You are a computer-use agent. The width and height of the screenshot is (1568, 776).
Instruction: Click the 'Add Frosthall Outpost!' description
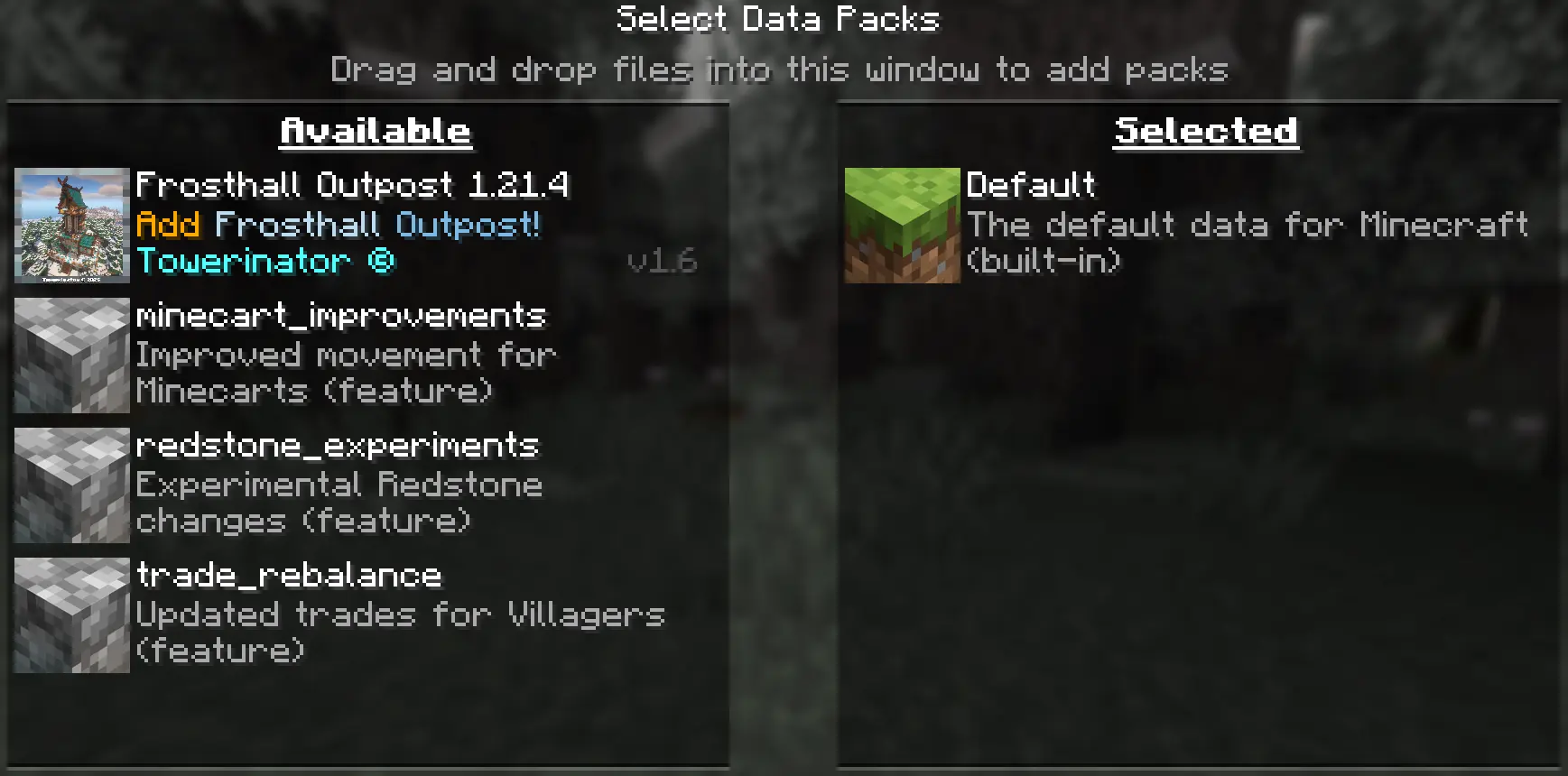(x=339, y=225)
